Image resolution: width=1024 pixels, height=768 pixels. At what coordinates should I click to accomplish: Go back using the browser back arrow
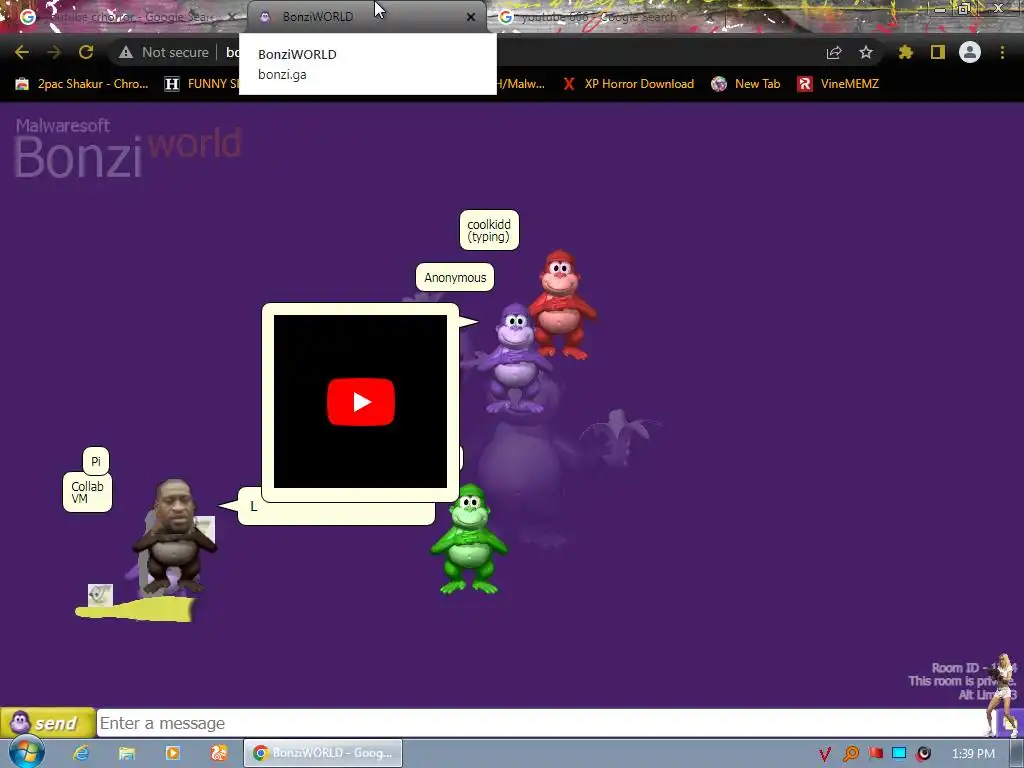click(22, 52)
